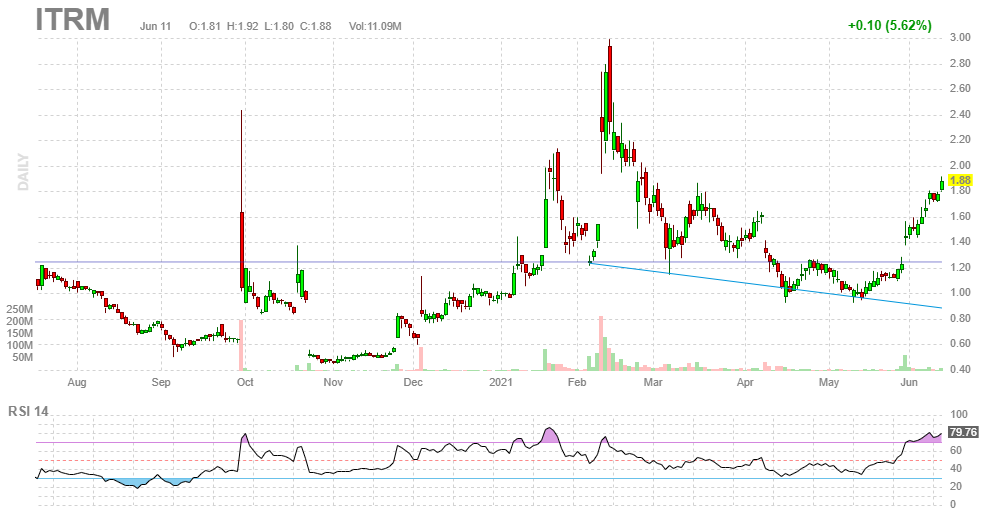This screenshot has width=990, height=520.
Task: Click the 2.00 price axis label
Action: [x=960, y=165]
